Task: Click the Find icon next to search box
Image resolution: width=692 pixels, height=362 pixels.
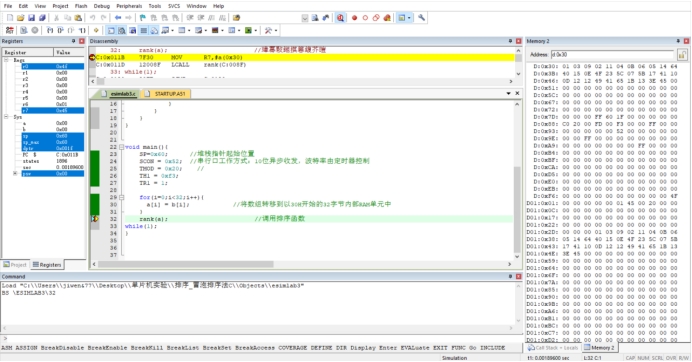Action: (x=315, y=18)
